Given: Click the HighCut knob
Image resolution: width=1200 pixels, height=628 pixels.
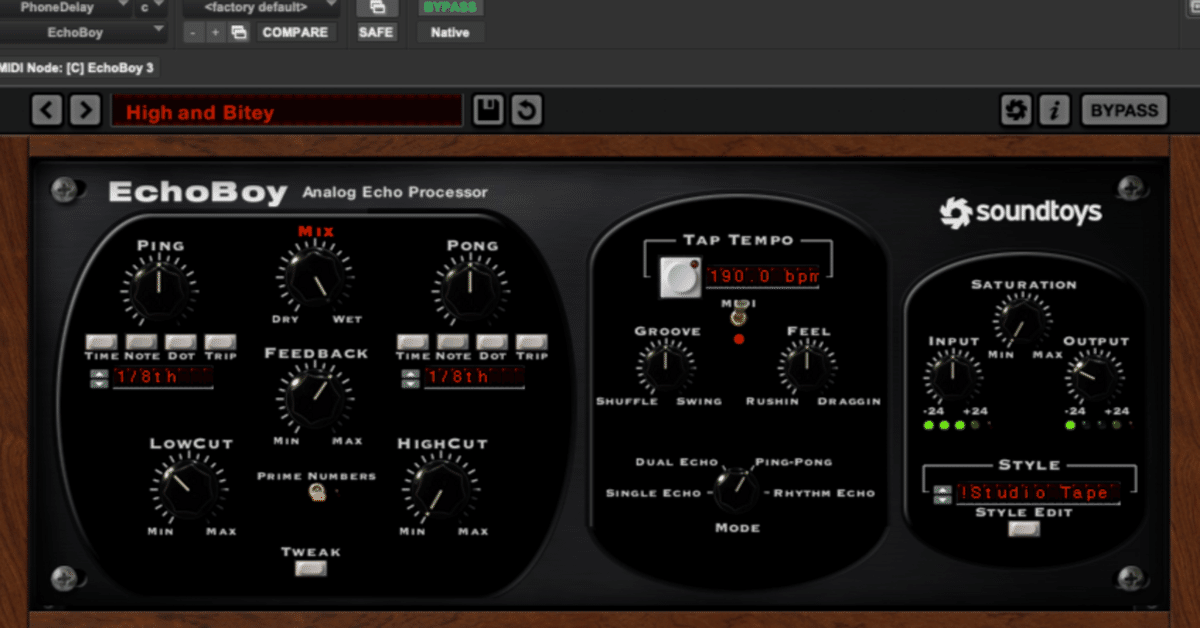Looking at the screenshot, I should tap(440, 488).
